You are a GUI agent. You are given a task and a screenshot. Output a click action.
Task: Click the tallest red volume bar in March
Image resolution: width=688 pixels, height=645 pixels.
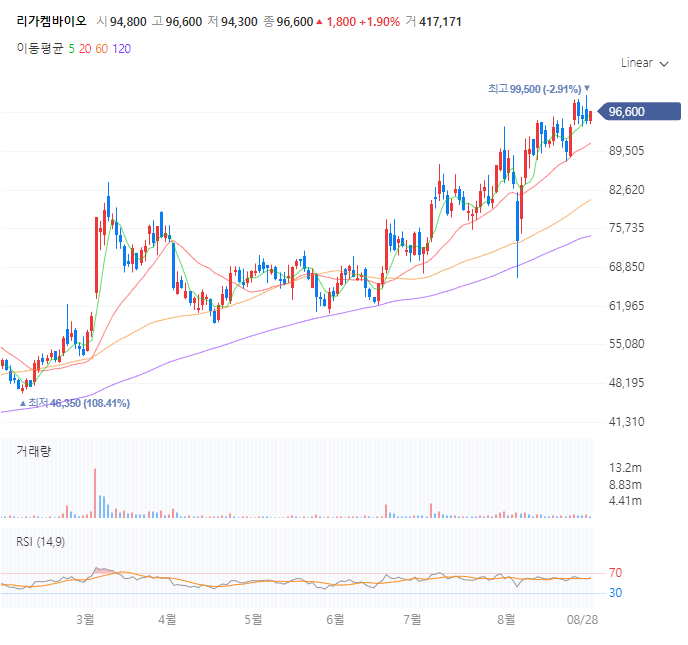pyautogui.click(x=95, y=493)
